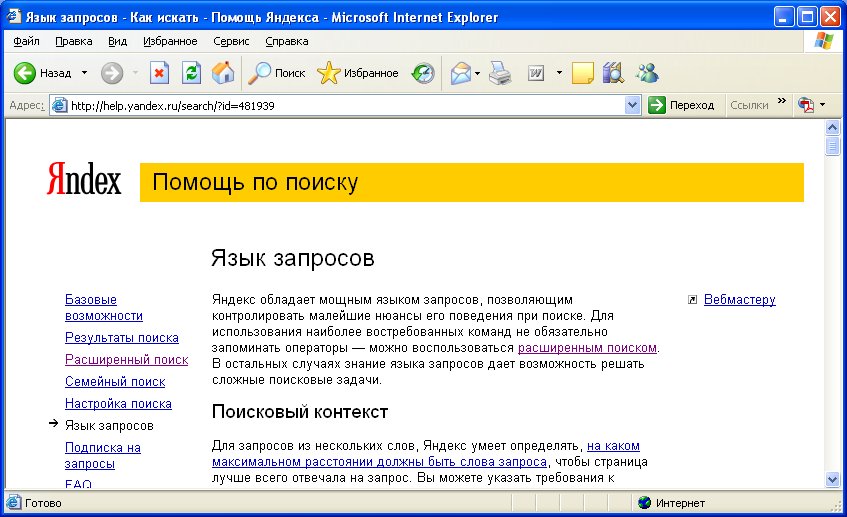This screenshot has width=847, height=517.
Task: Click the address URL input field
Action: (x=346, y=105)
